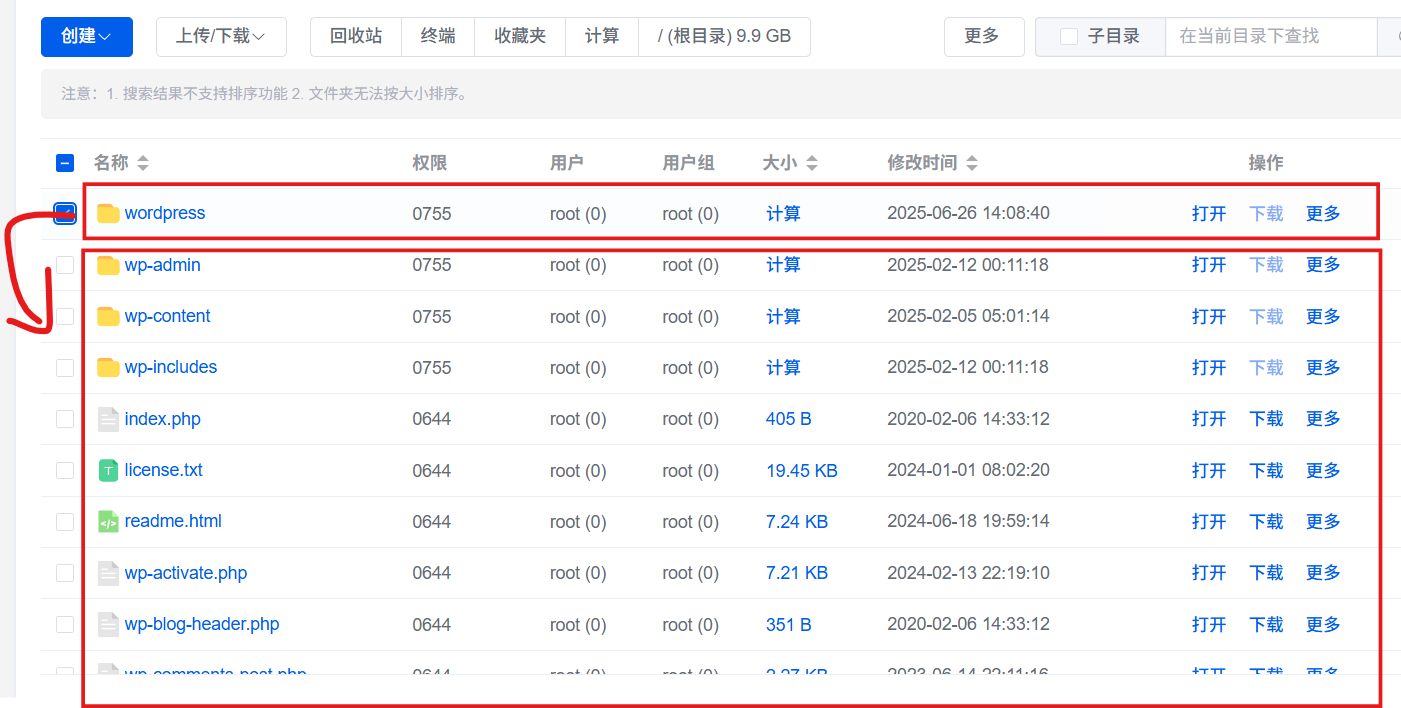The height and width of the screenshot is (708, 1401).
Task: Tick the wp-includes row checkbox
Action: (x=65, y=368)
